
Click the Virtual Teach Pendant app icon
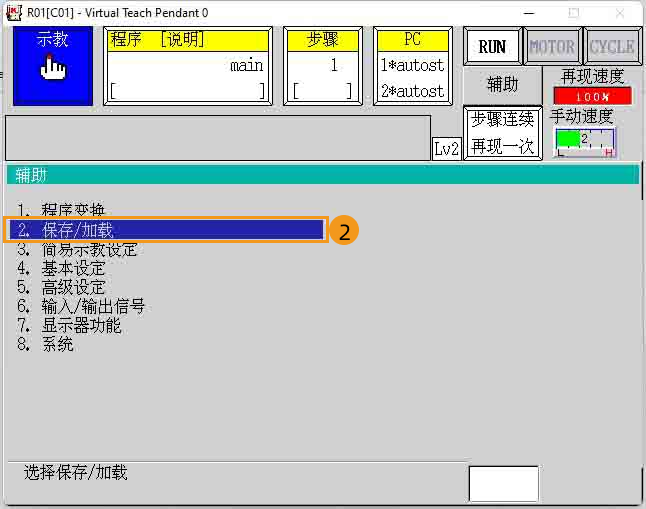click(14, 13)
